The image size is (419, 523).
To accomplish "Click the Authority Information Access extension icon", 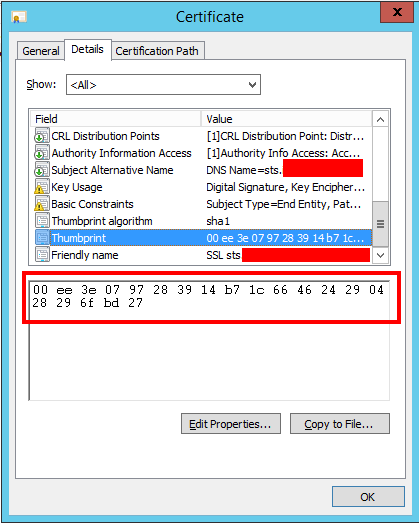I will [42, 153].
